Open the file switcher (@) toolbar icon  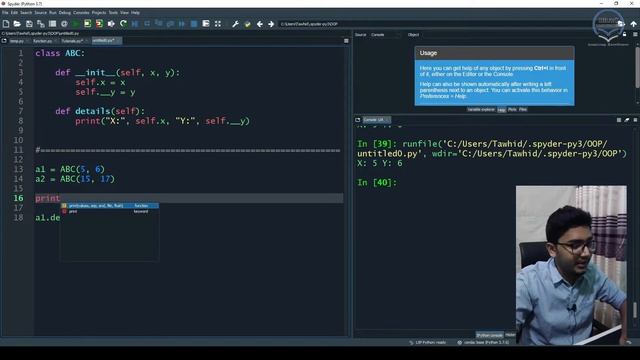coord(64,24)
